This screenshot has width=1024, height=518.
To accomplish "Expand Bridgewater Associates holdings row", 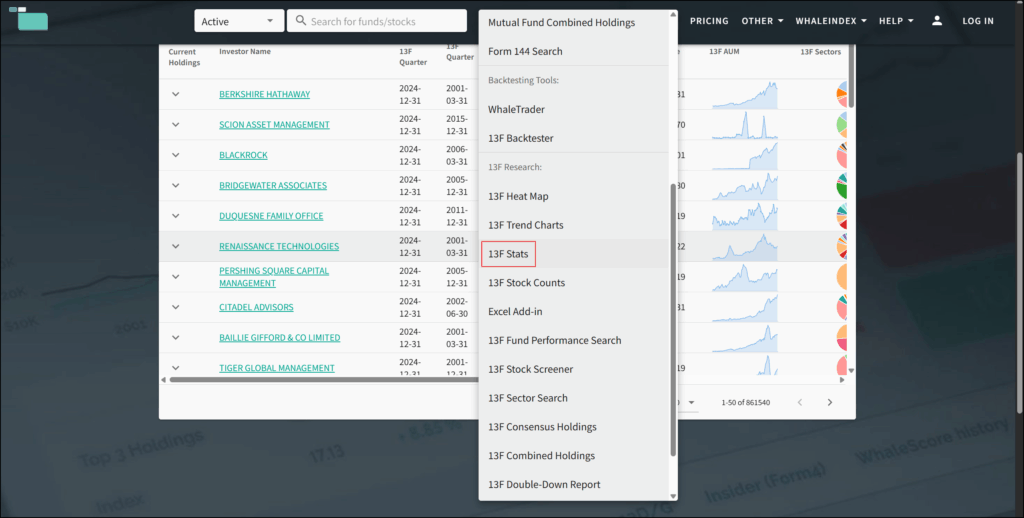I will coord(176,186).
